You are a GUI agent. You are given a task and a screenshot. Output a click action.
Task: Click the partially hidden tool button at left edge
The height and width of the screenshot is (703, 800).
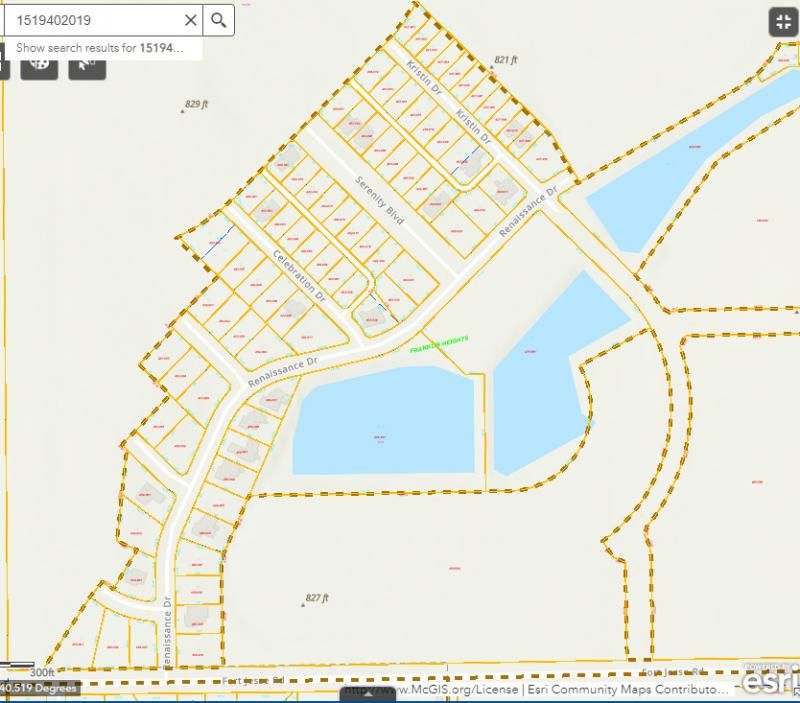tap(4, 63)
